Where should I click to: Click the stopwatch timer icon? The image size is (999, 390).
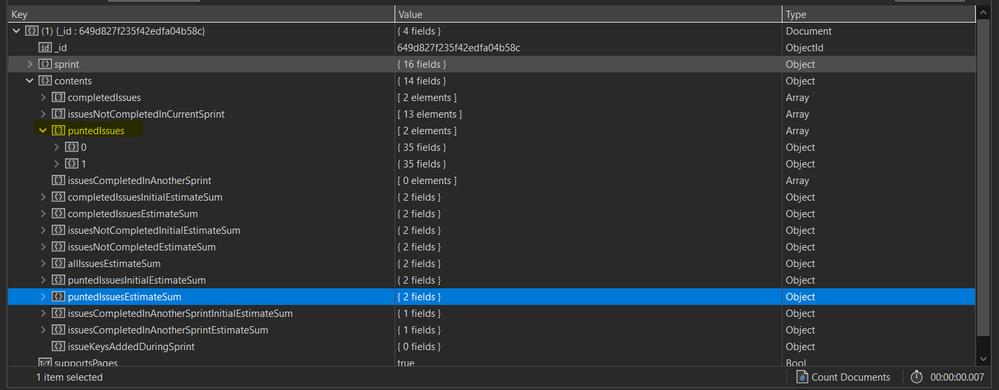916,377
